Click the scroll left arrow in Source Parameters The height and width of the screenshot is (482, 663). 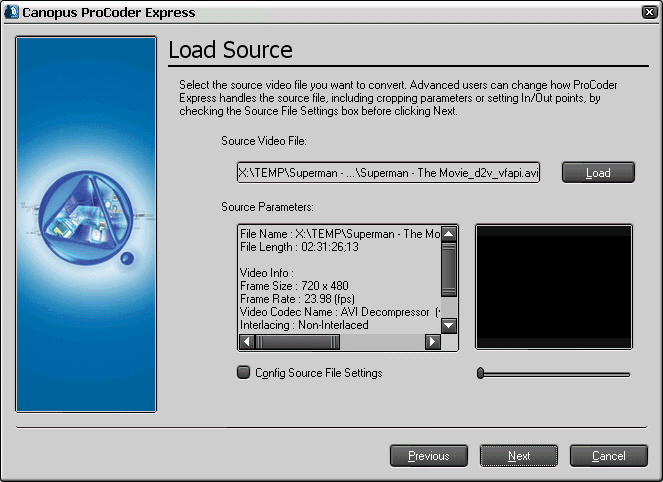[x=247, y=342]
